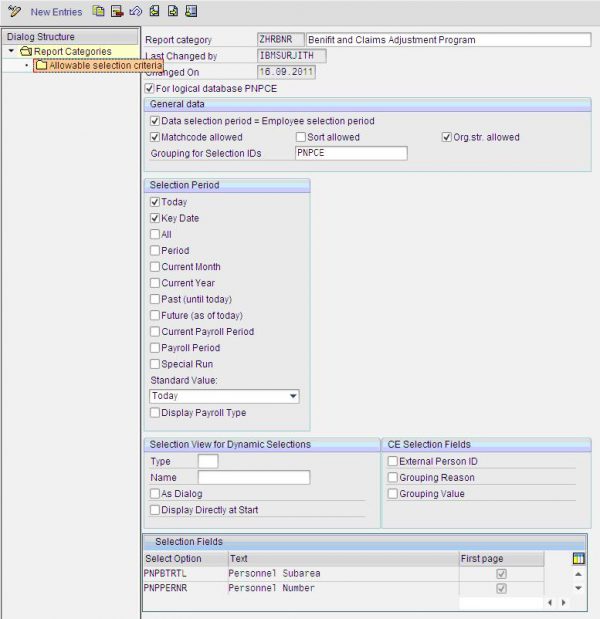Enable Sort allowed checkbox
600x619 pixels.
(301, 137)
